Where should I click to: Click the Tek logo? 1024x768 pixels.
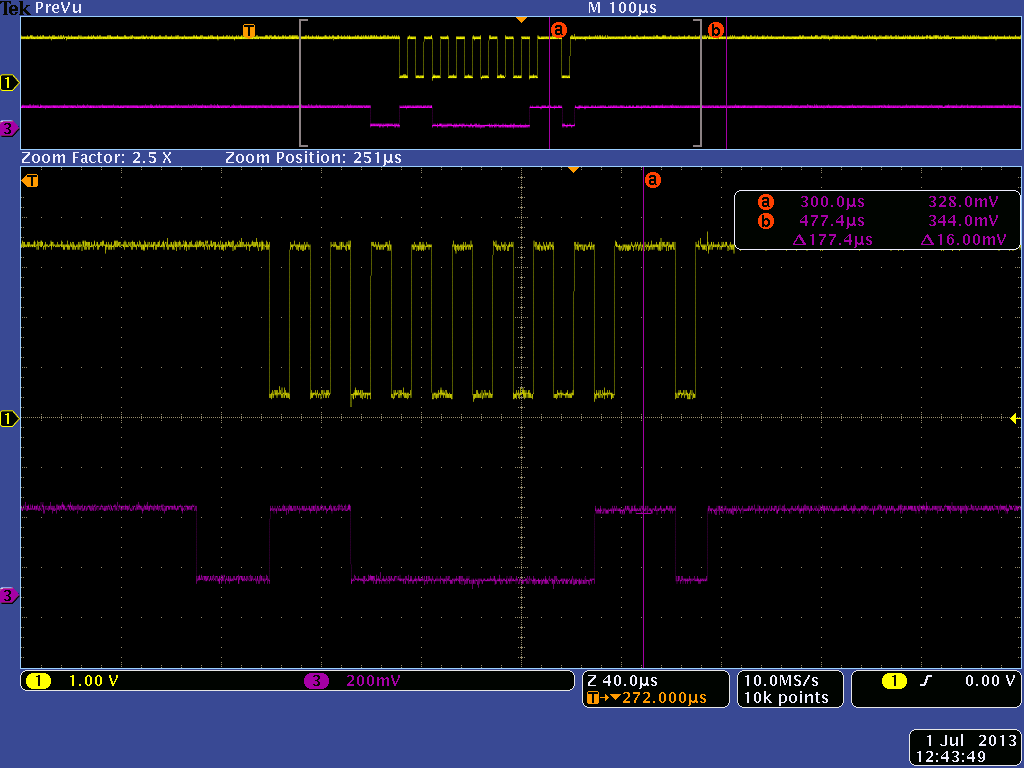click(x=16, y=8)
